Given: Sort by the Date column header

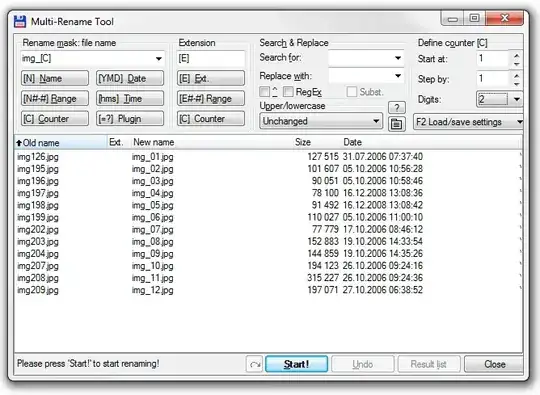Looking at the screenshot, I should click(352, 142).
